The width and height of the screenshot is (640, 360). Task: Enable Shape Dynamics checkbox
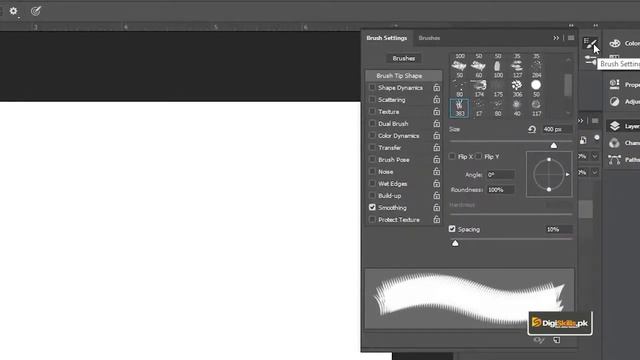tap(372, 87)
